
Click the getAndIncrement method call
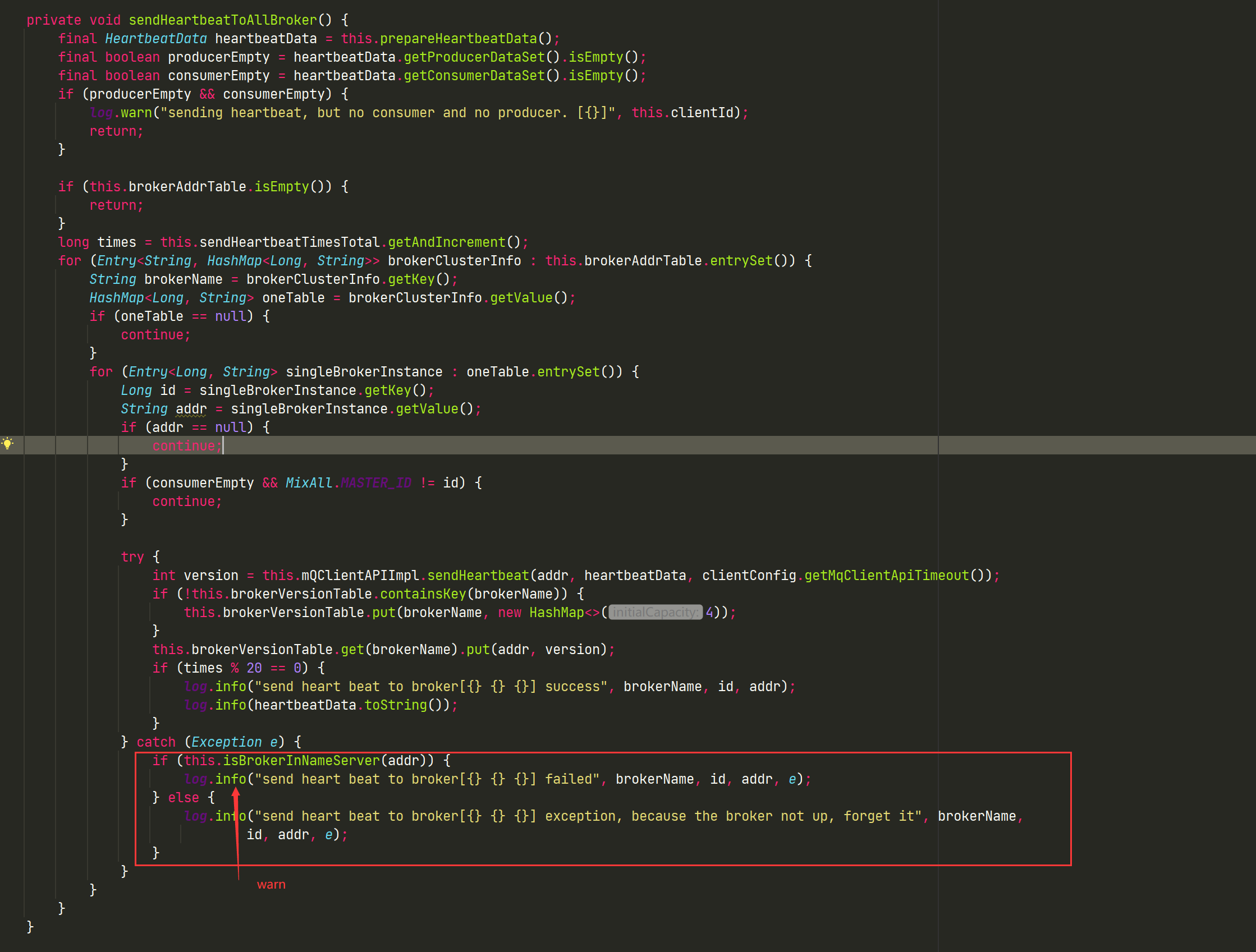coord(446,242)
